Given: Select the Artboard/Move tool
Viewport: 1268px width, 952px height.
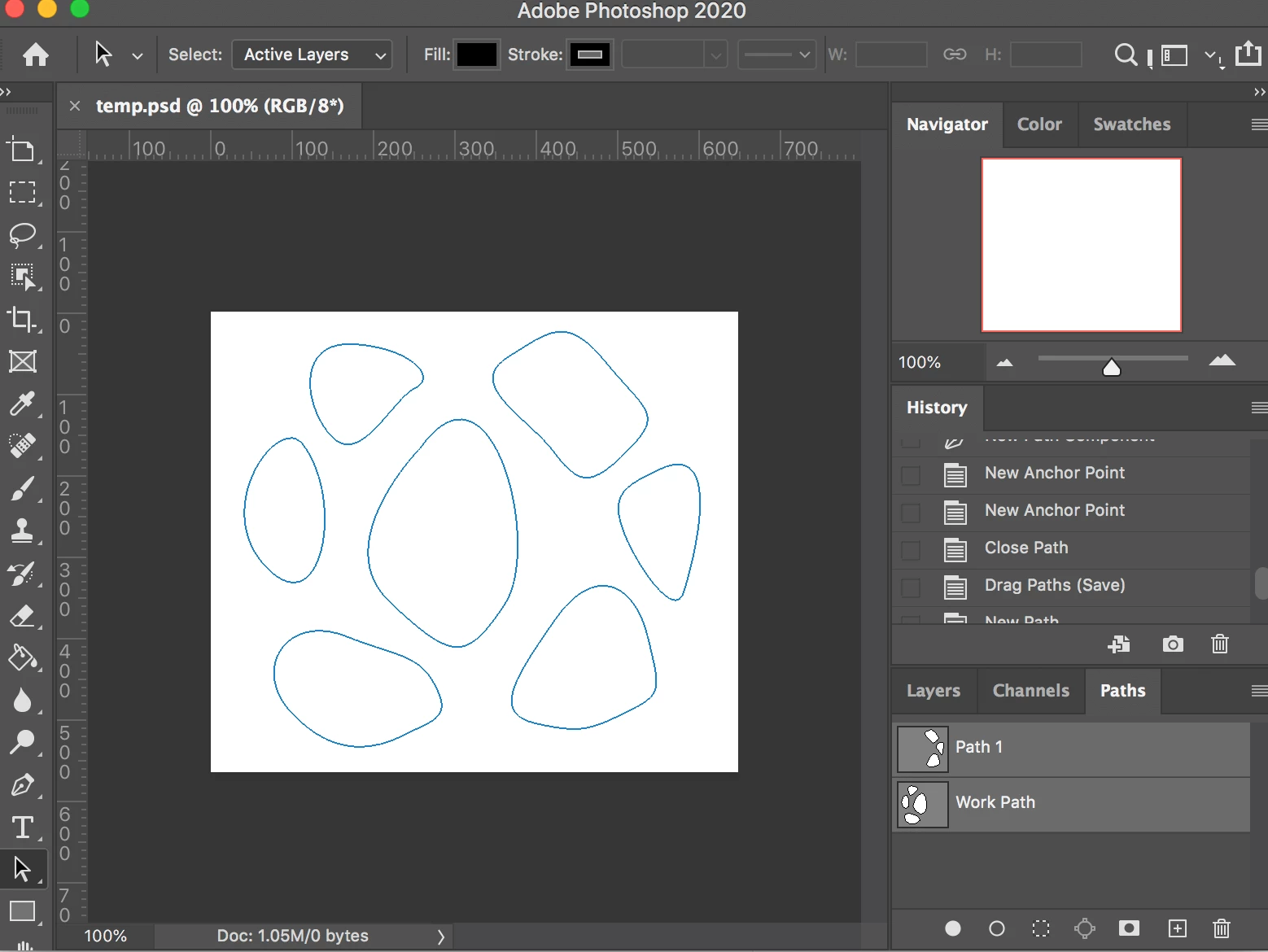Looking at the screenshot, I should tap(21, 150).
